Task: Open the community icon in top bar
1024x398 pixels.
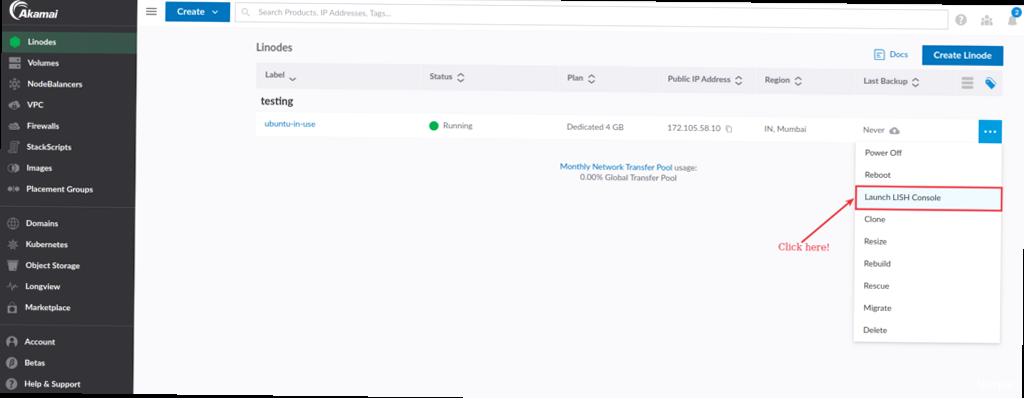Action: [x=987, y=20]
